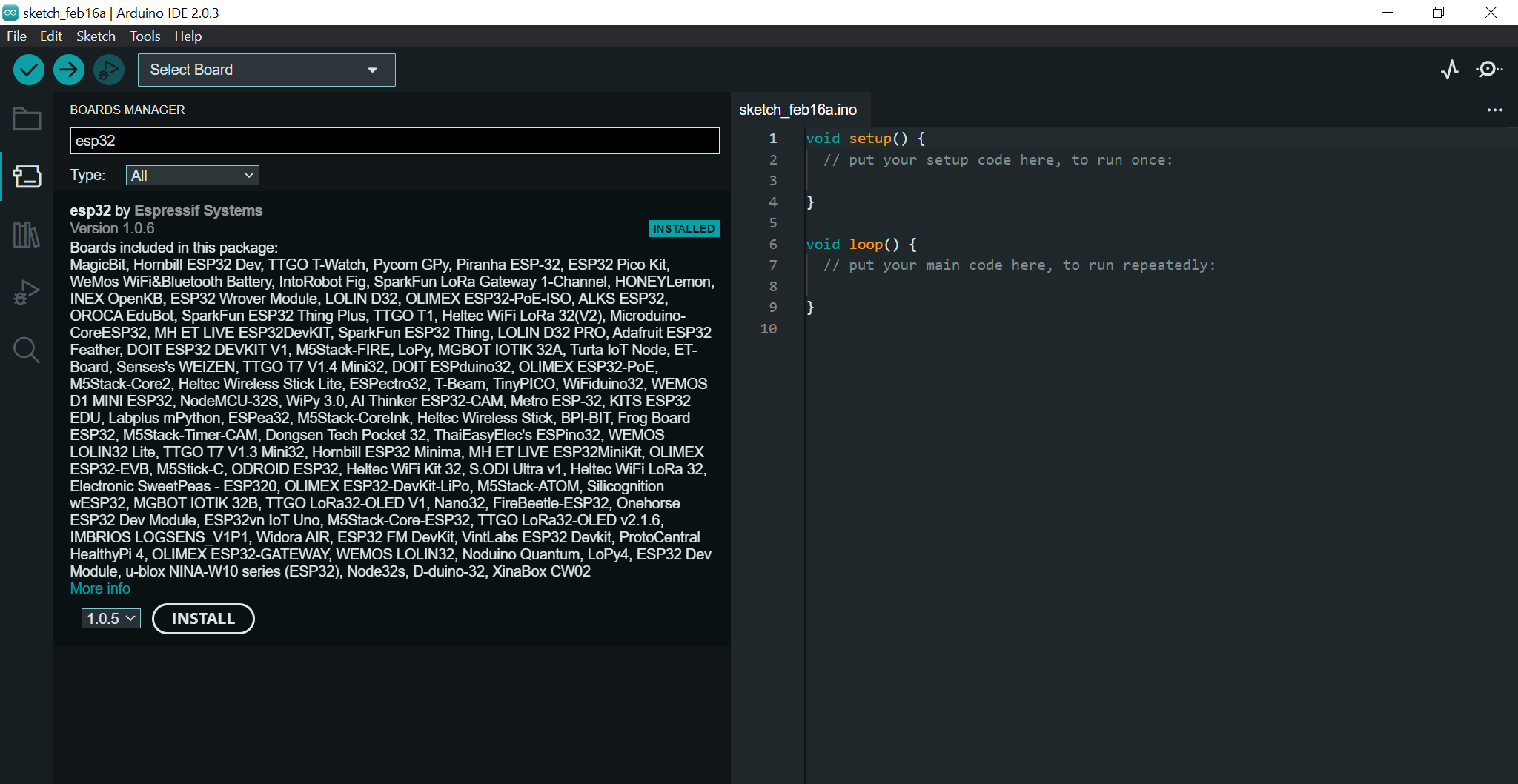Viewport: 1518px width, 784px height.
Task: Click the main code comment on line 7
Action: [1019, 265]
